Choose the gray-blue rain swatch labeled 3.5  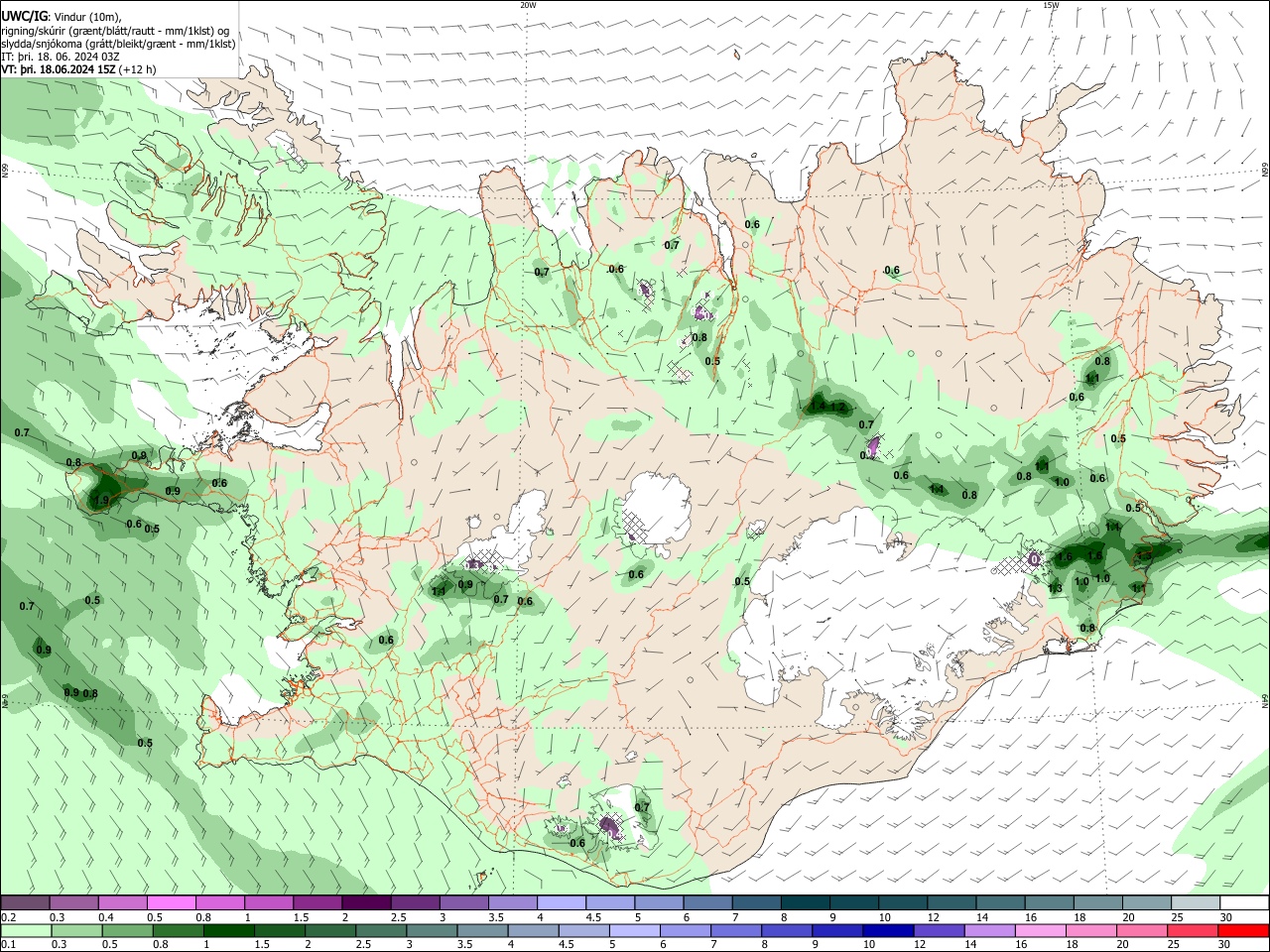coord(483,930)
